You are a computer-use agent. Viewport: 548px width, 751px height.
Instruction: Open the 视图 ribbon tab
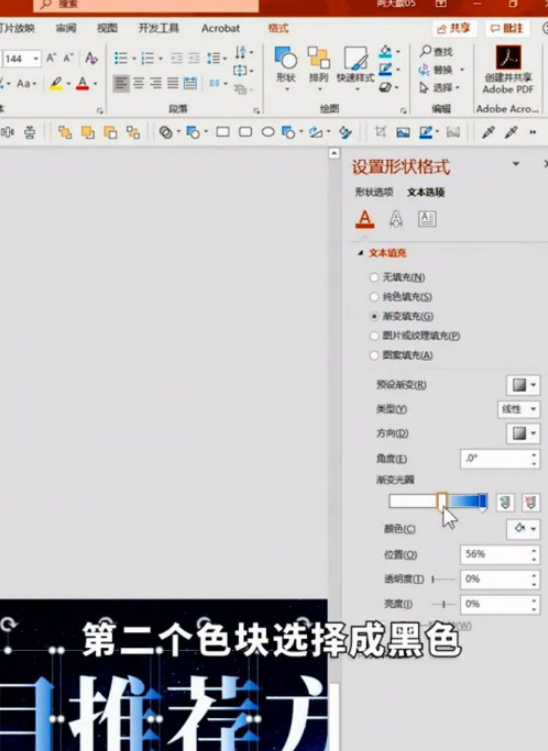pyautogui.click(x=107, y=28)
